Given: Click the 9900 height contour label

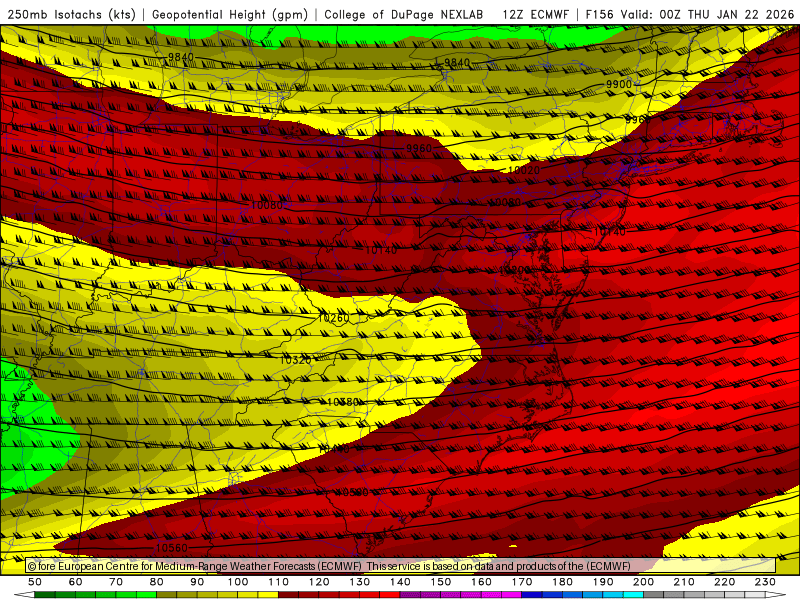Looking at the screenshot, I should 619,84.
